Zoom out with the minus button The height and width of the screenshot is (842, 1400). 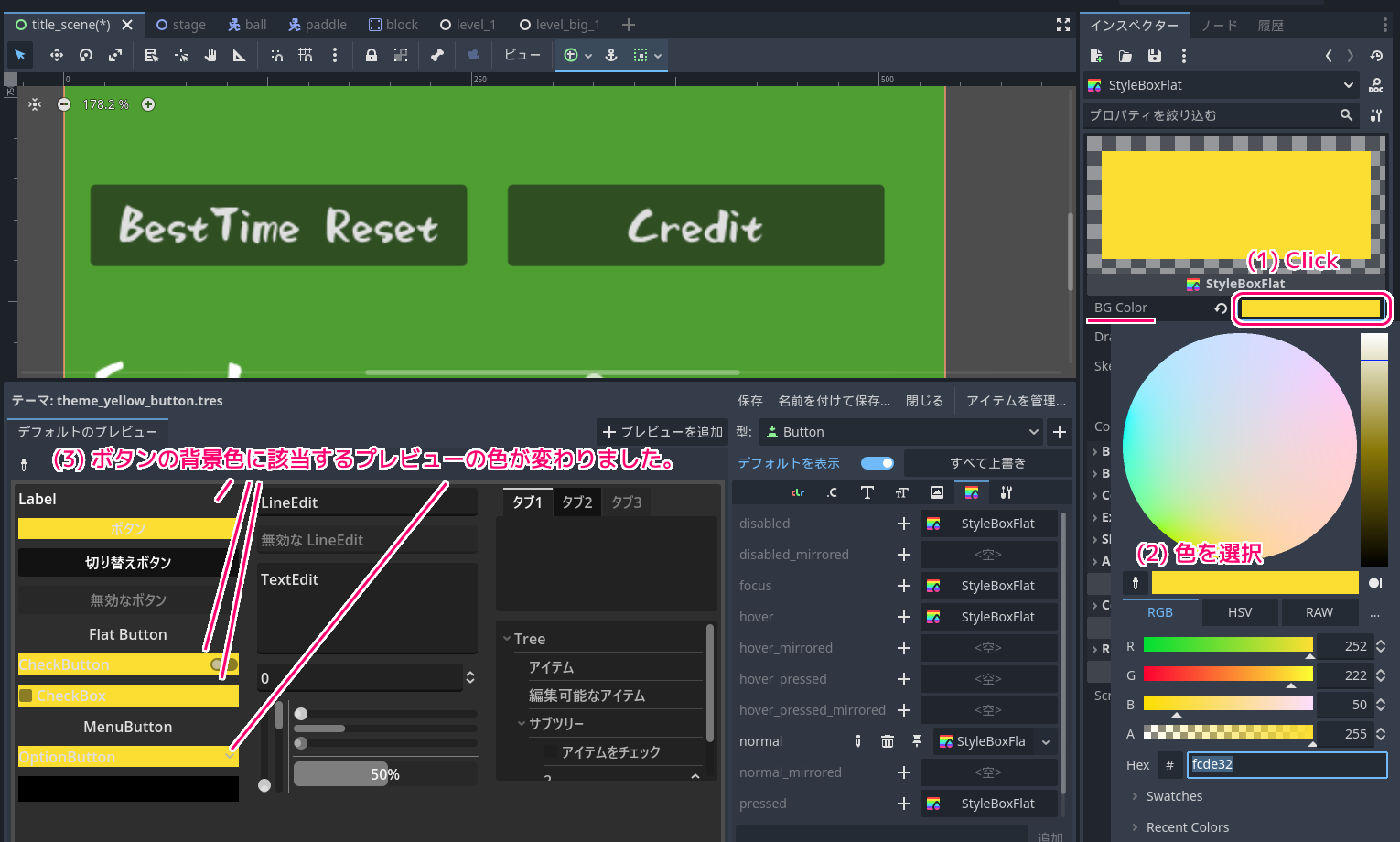[64, 104]
